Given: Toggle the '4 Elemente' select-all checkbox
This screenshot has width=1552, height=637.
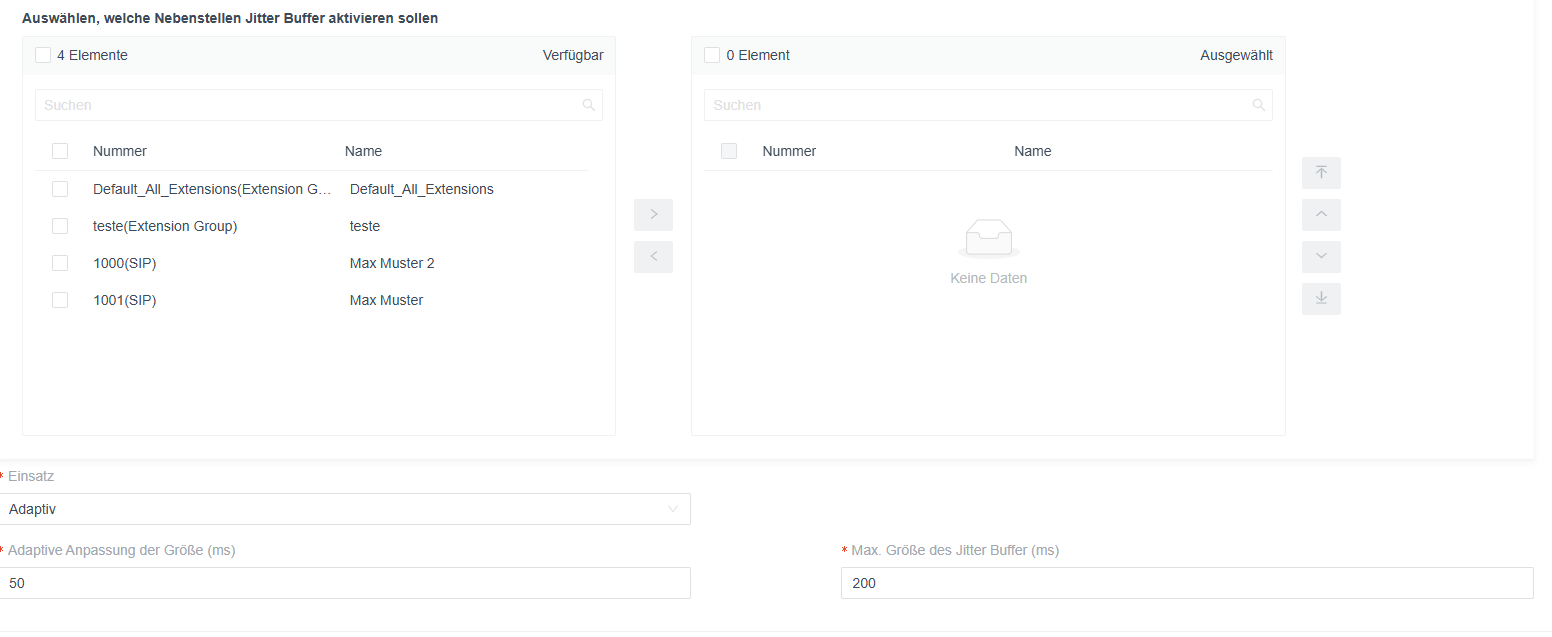Looking at the screenshot, I should tap(43, 55).
